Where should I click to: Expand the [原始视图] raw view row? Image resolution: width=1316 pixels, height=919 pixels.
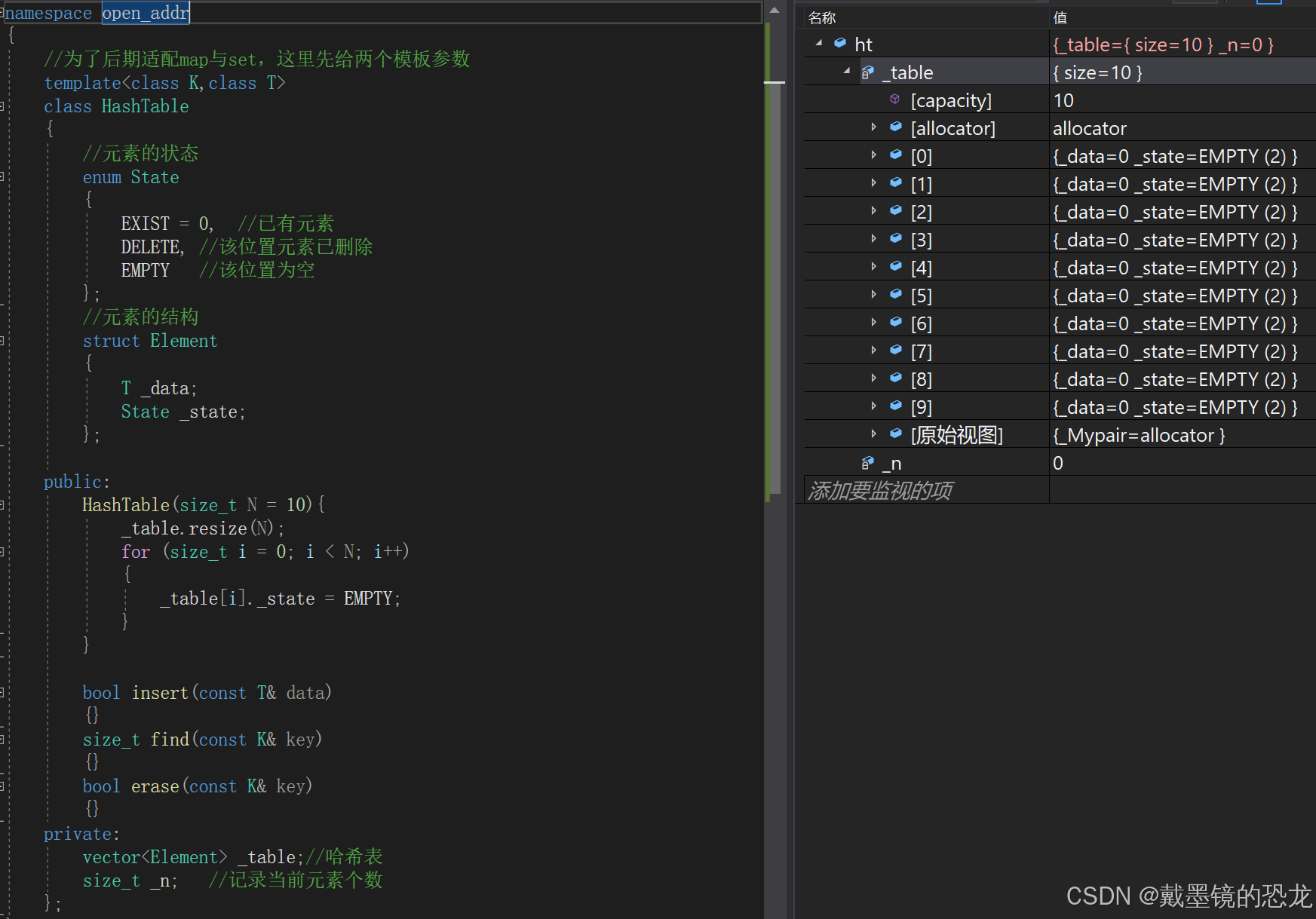874,434
